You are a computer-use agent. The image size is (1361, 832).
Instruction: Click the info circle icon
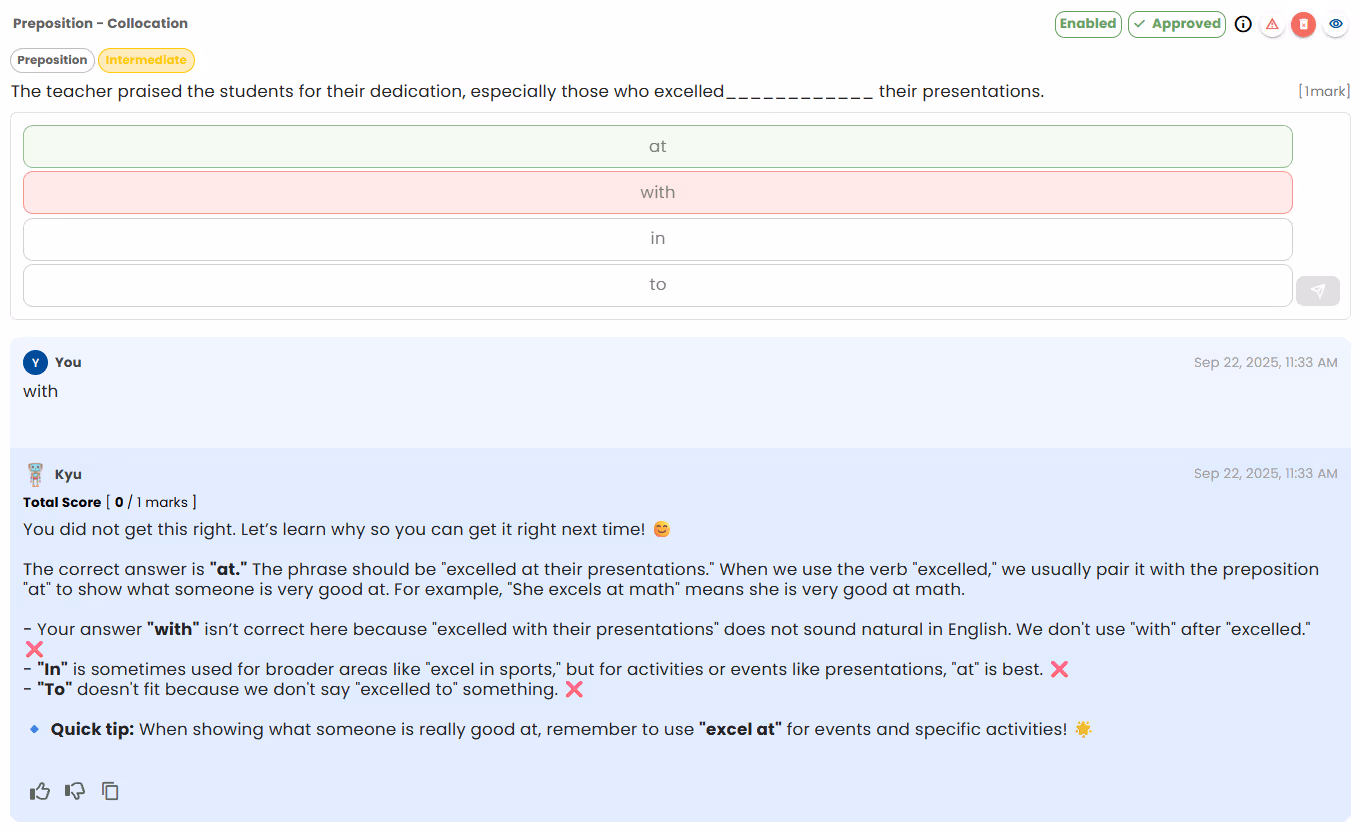coord(1243,24)
